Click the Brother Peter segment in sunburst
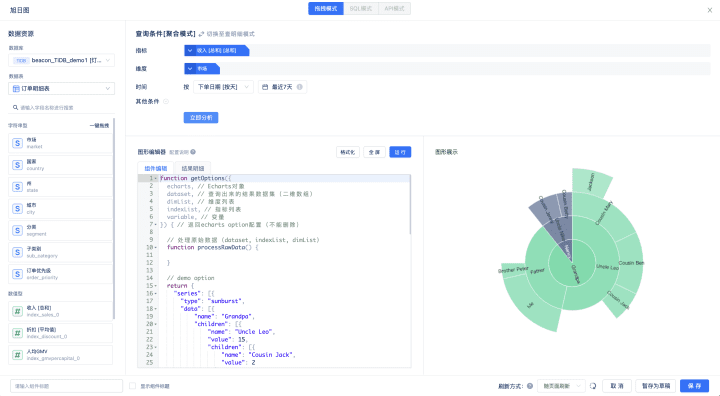Image resolution: width=720 pixels, height=396 pixels. (513, 270)
